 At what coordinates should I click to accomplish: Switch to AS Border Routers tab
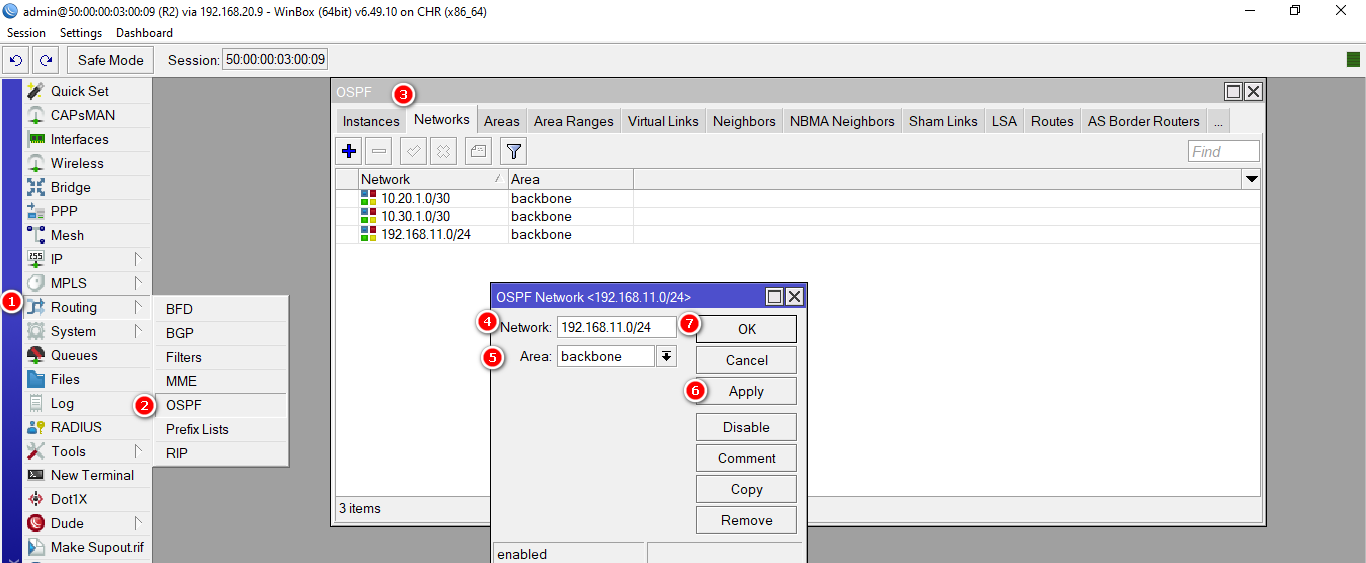pyautogui.click(x=1143, y=121)
